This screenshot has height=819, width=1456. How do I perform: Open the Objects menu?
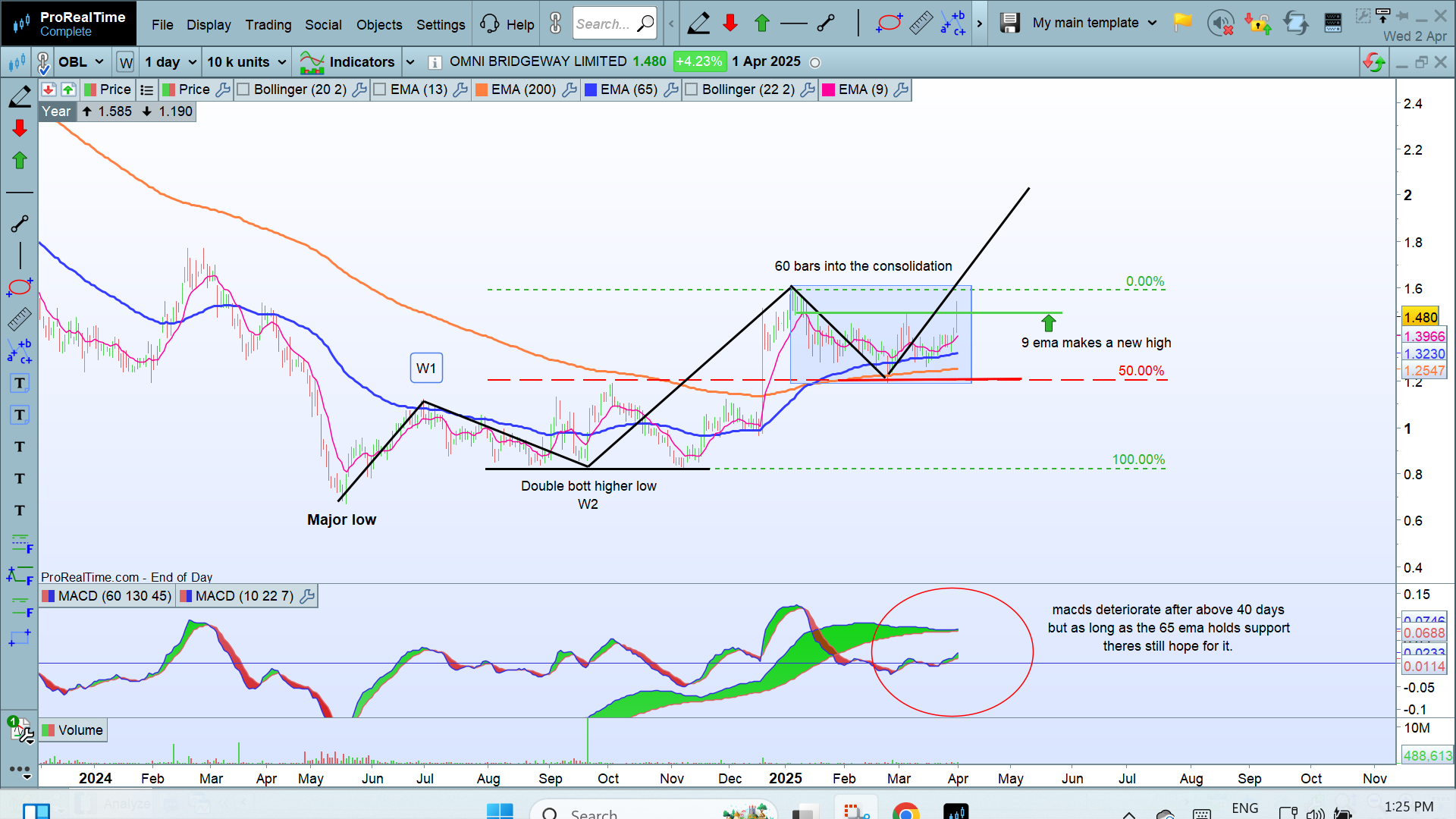tap(379, 24)
